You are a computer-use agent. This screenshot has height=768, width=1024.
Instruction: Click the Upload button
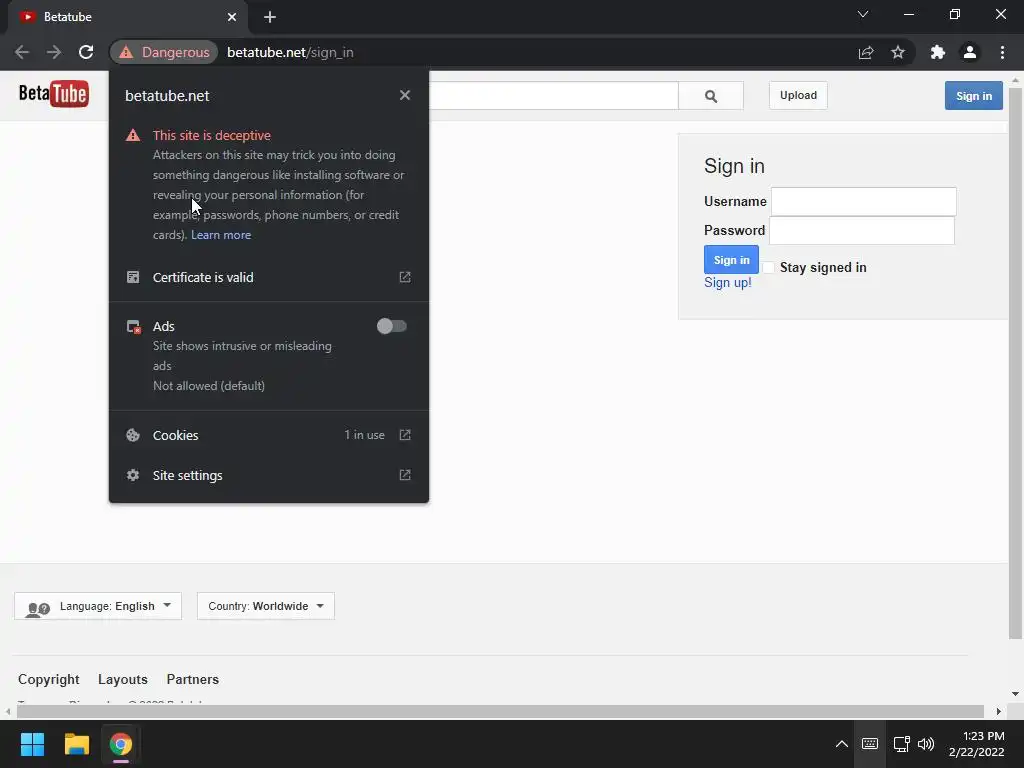coord(798,95)
